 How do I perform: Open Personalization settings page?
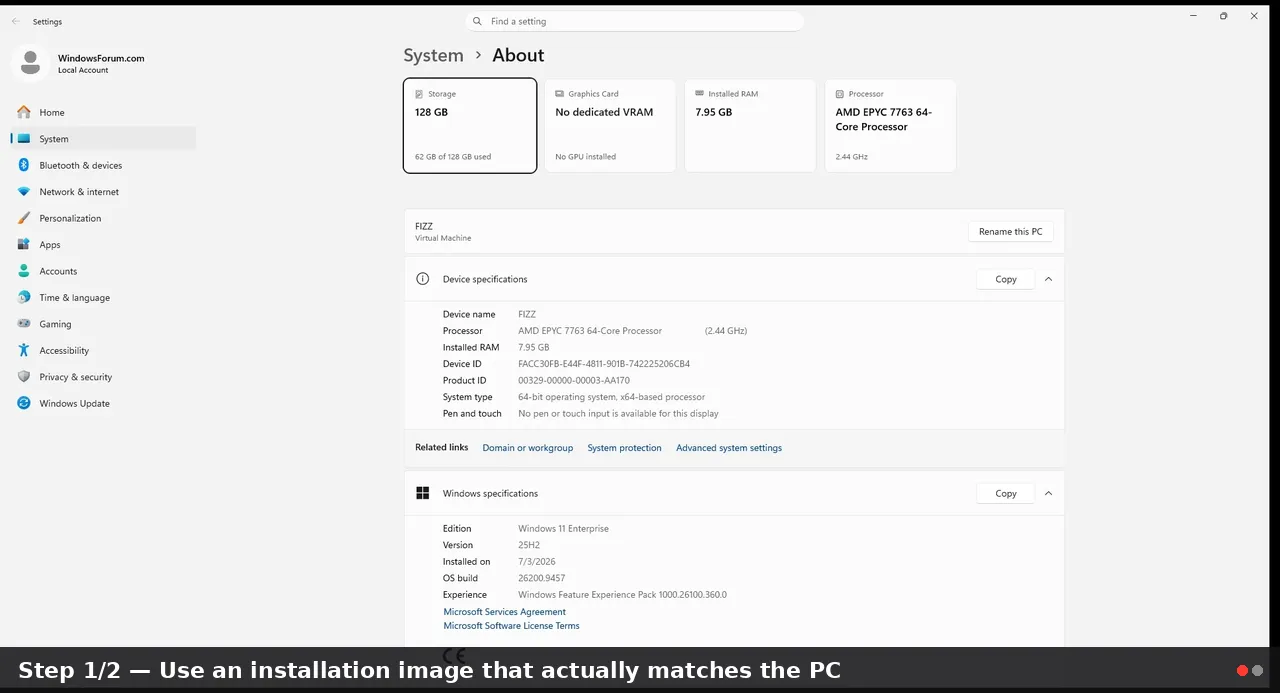[103, 218]
